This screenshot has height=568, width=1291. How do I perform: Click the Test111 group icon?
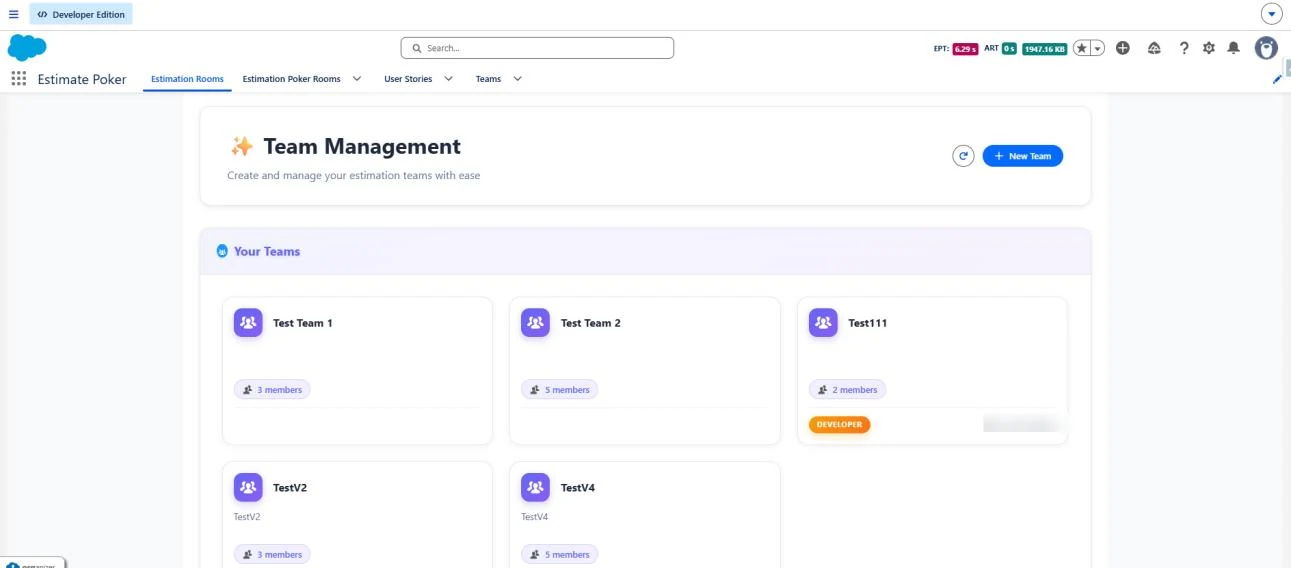pos(823,322)
